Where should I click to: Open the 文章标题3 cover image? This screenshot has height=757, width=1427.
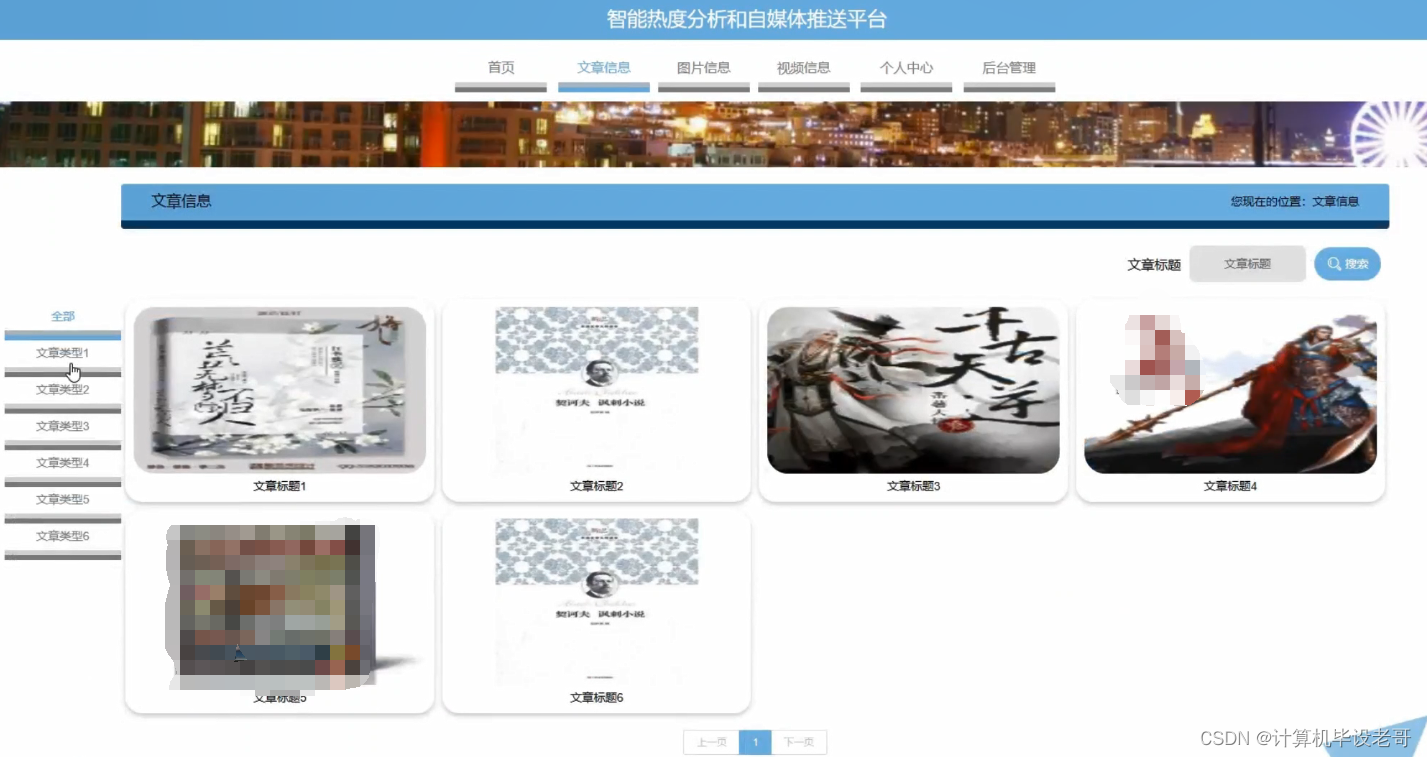pos(913,390)
